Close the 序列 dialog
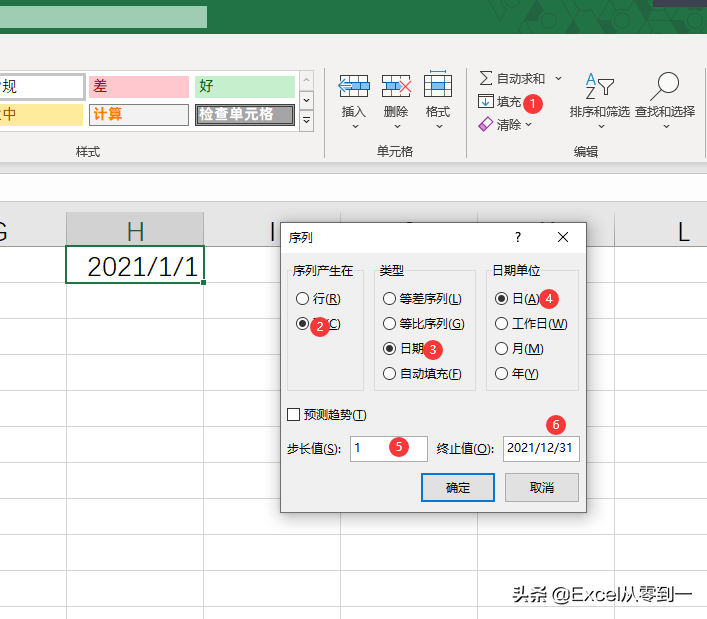The image size is (707, 619). tap(563, 237)
